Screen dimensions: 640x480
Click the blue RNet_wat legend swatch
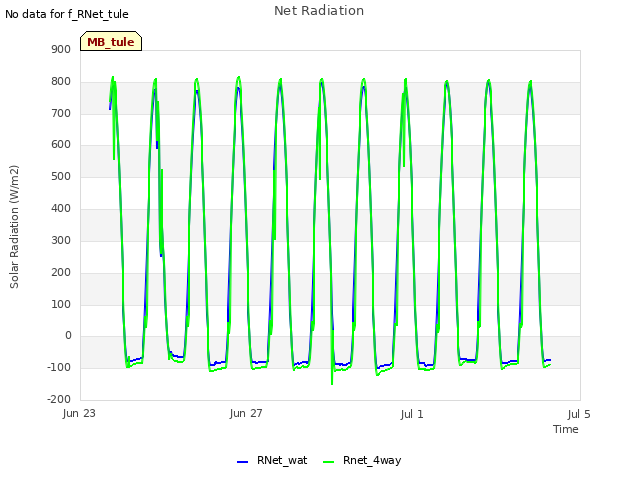pyautogui.click(x=242, y=462)
